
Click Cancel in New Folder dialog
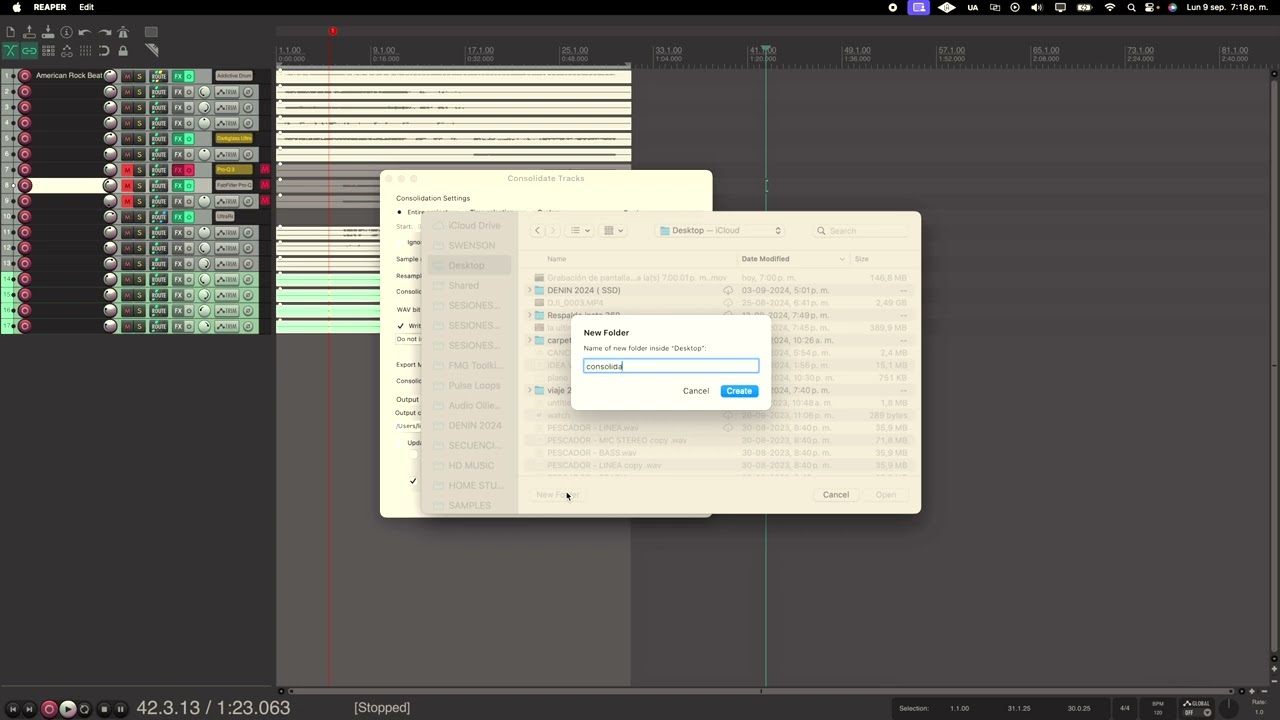(696, 391)
